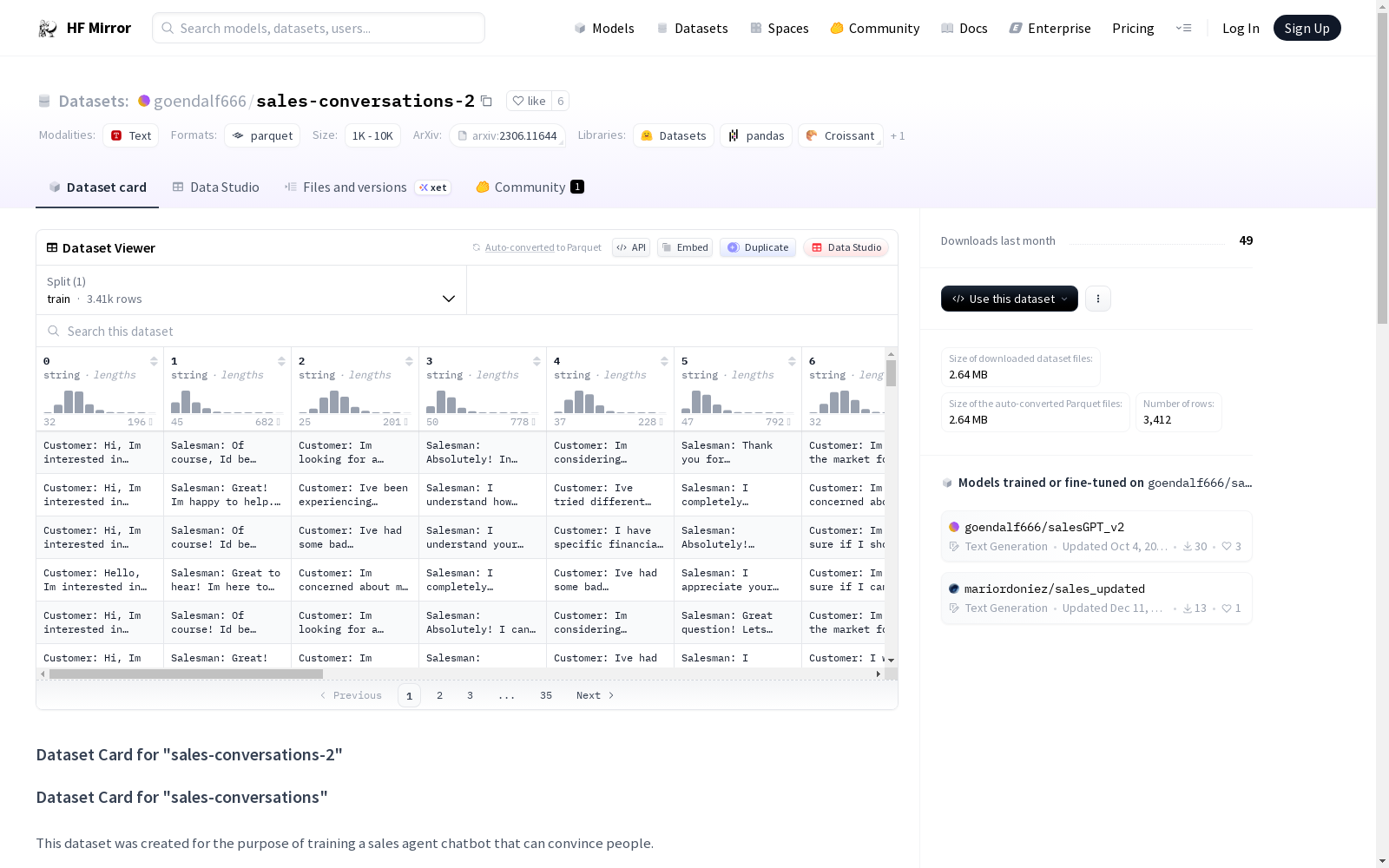Click the column 0 length histogram
The image size is (1389, 868).
click(x=100, y=401)
